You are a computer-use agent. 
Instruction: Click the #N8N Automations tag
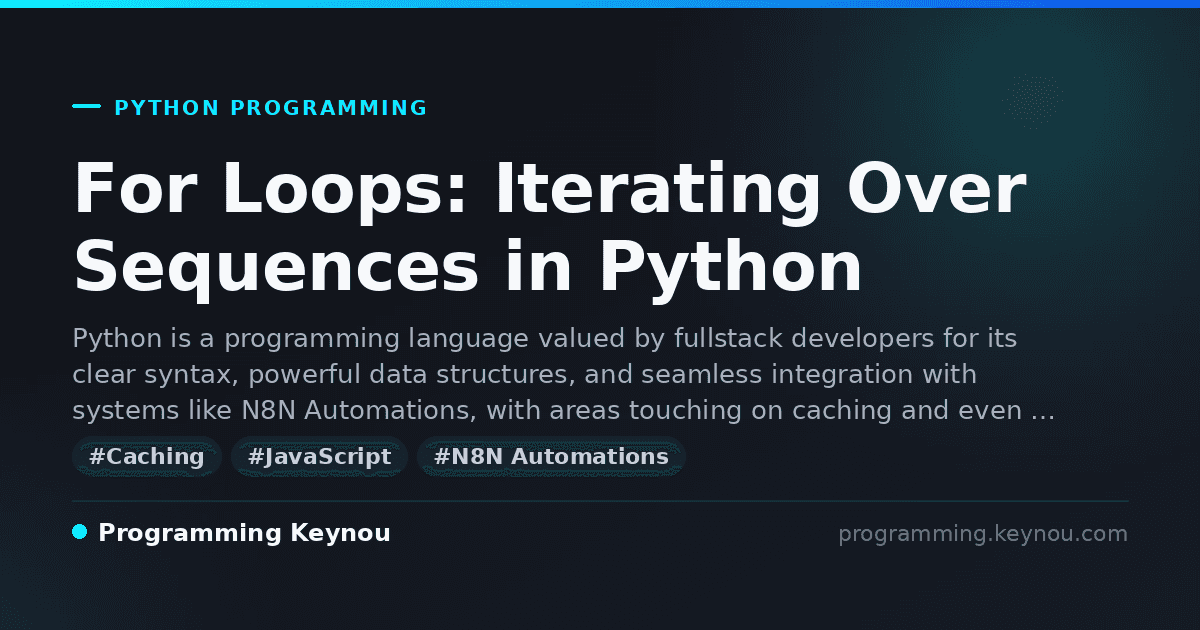click(551, 457)
